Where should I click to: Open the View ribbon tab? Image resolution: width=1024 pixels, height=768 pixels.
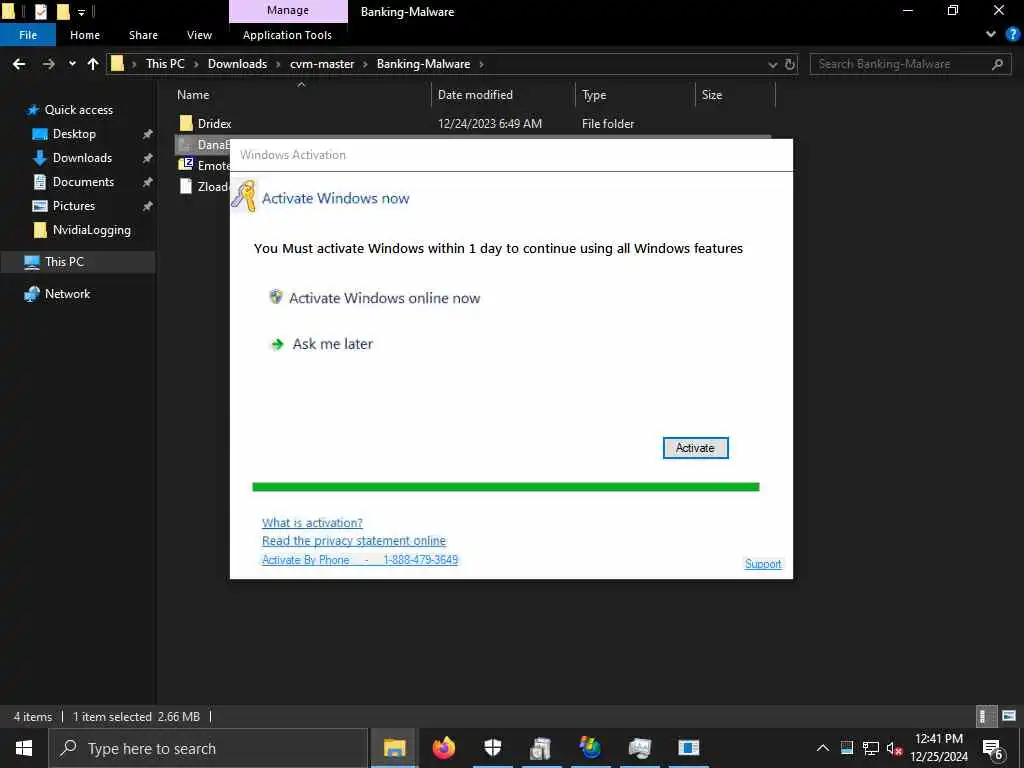coord(199,35)
